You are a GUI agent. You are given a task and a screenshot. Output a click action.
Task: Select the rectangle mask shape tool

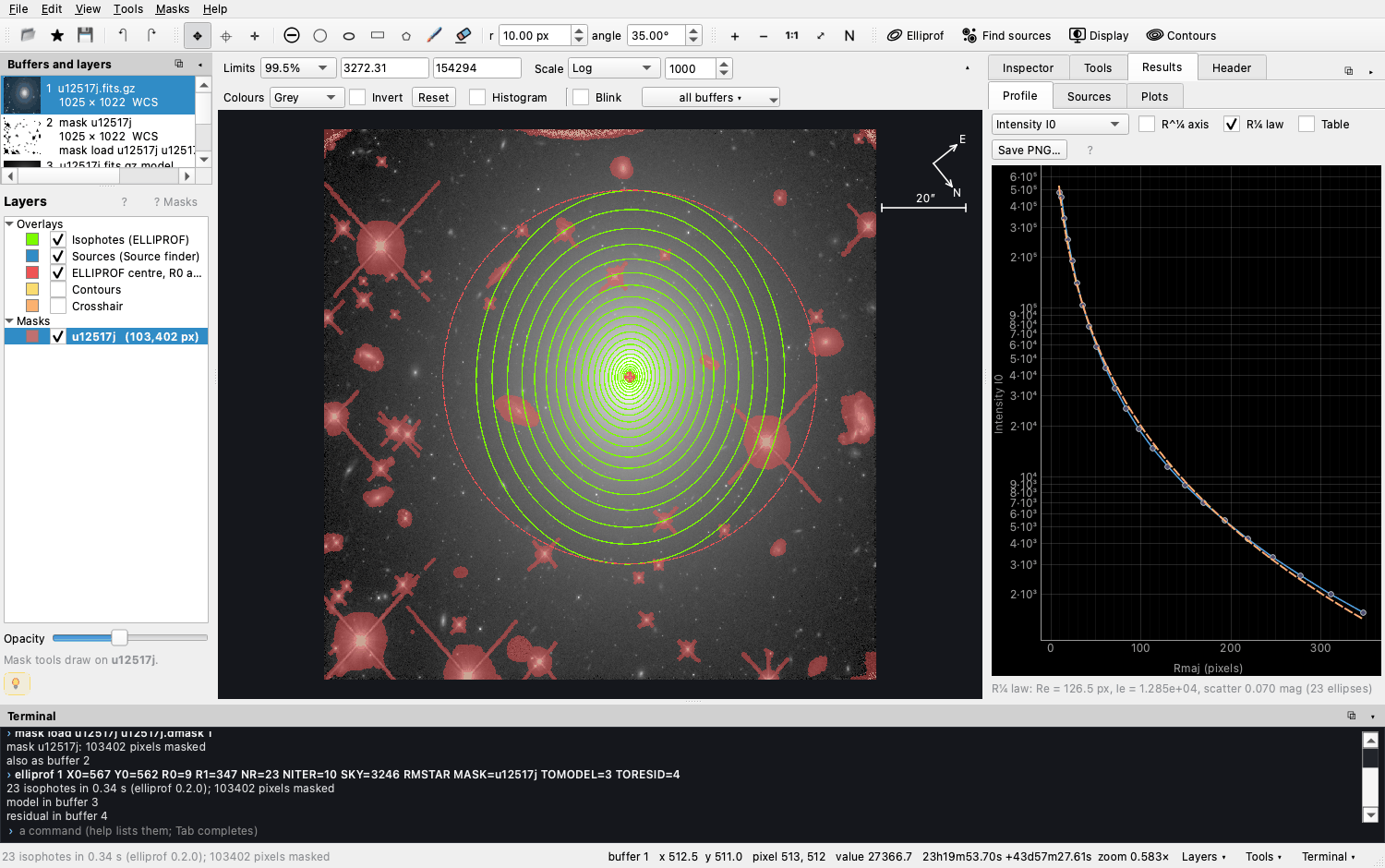(378, 35)
